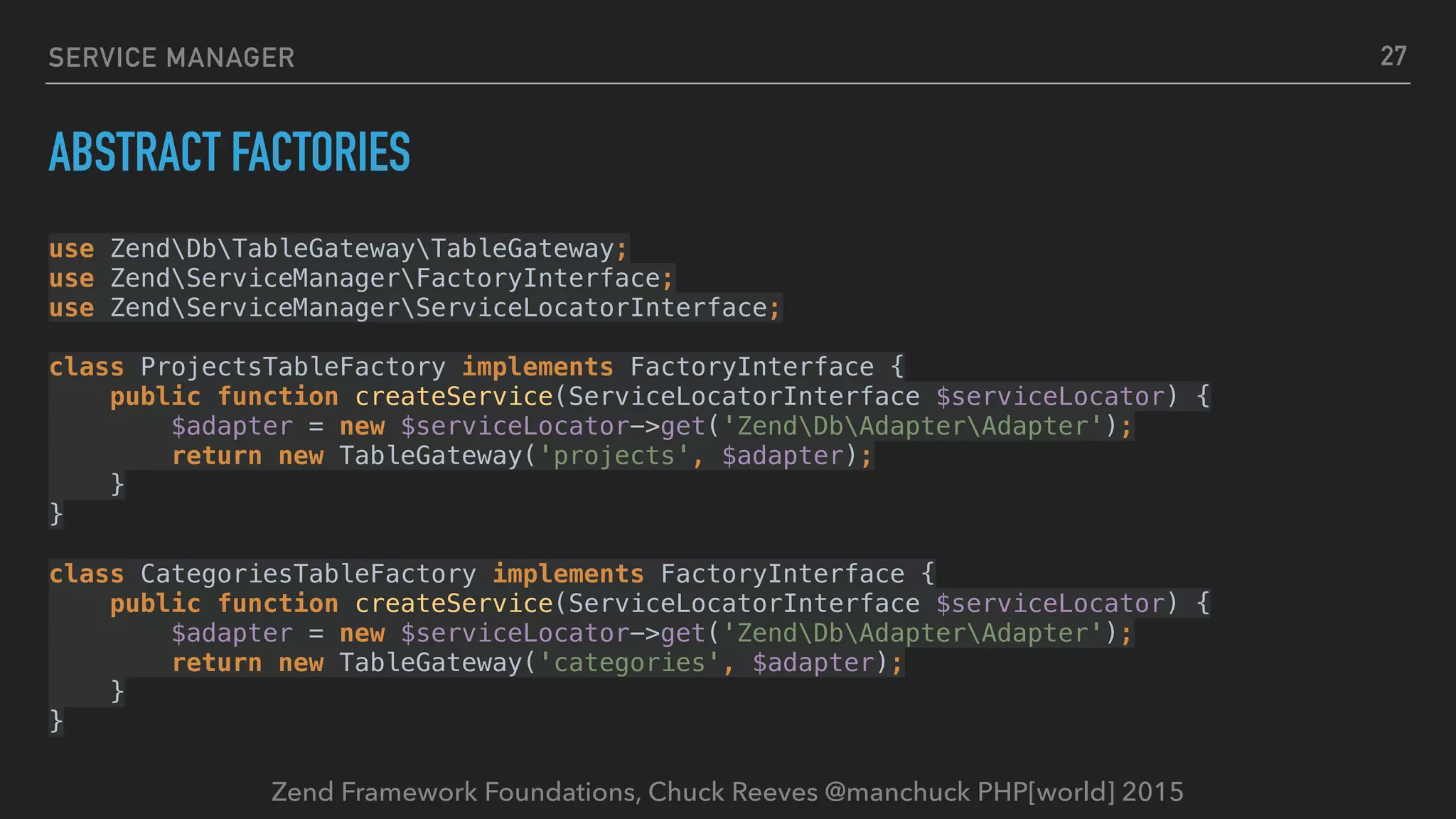The image size is (1456, 819).
Task: Click the 'categories' string literal
Action: click(x=629, y=663)
